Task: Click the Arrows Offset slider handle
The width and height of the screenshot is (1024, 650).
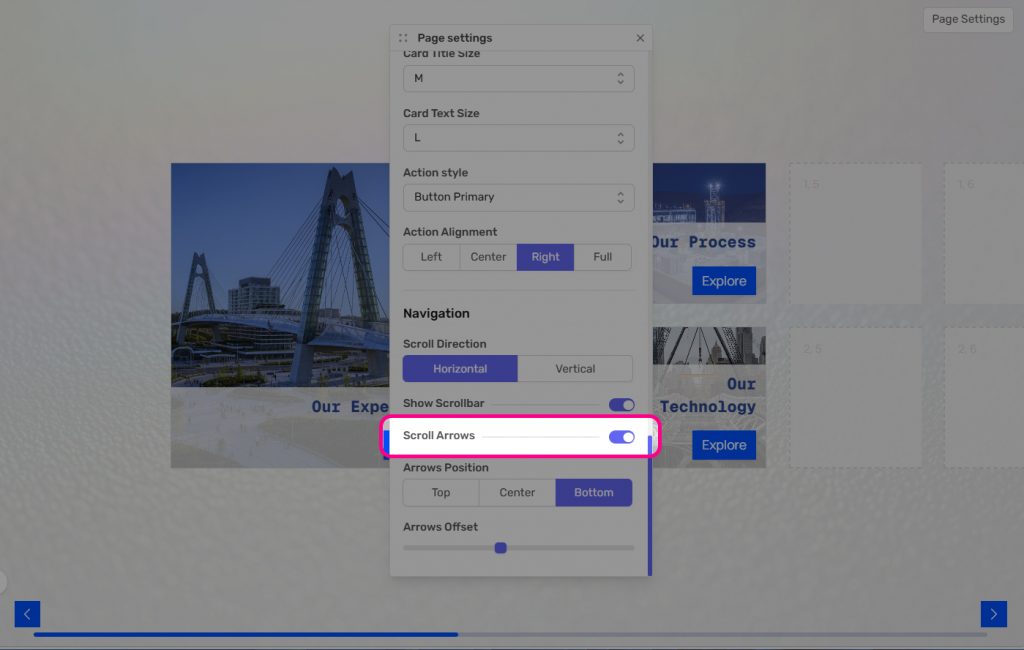Action: point(501,548)
